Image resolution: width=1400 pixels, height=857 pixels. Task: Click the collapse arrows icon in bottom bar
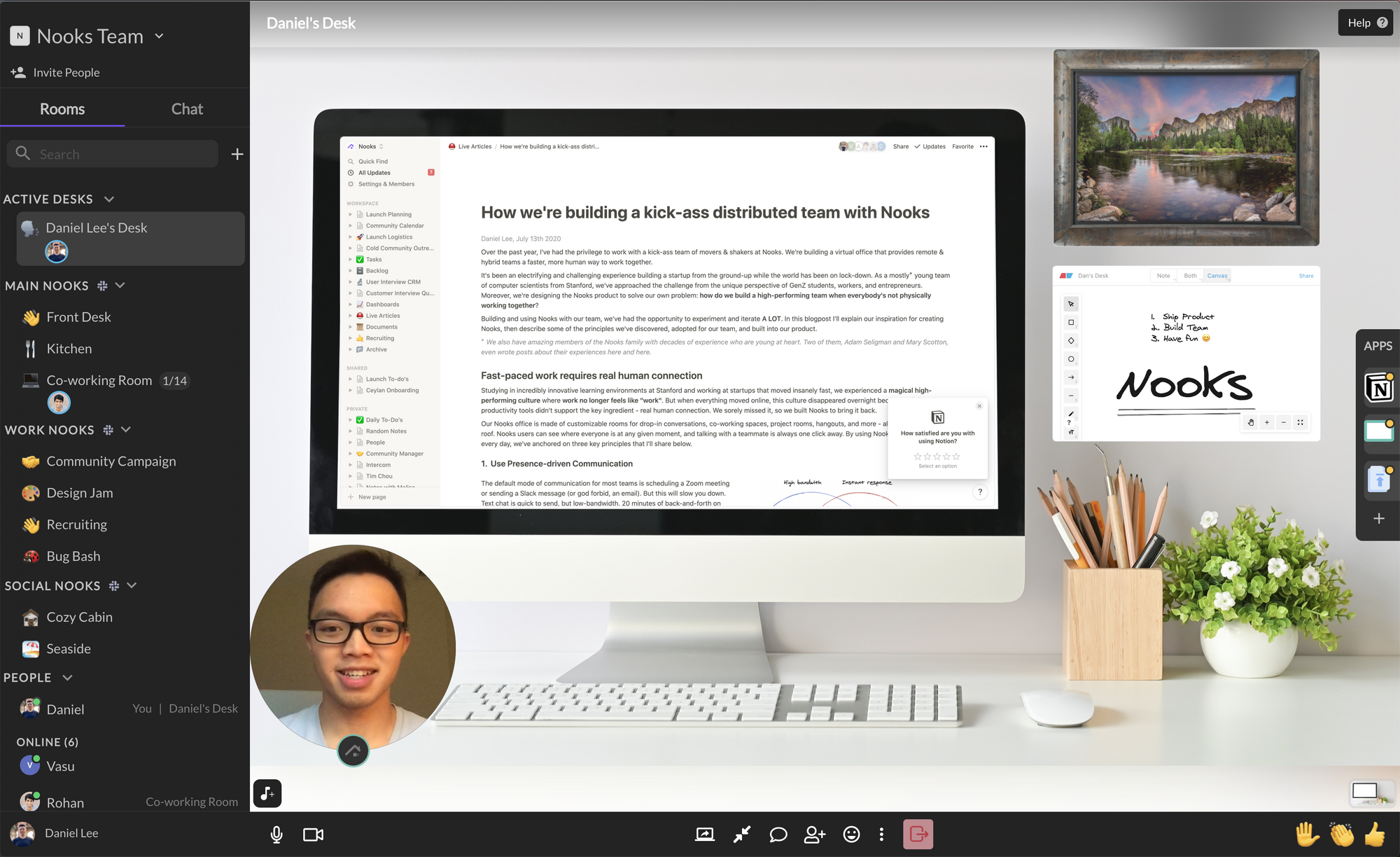click(742, 834)
